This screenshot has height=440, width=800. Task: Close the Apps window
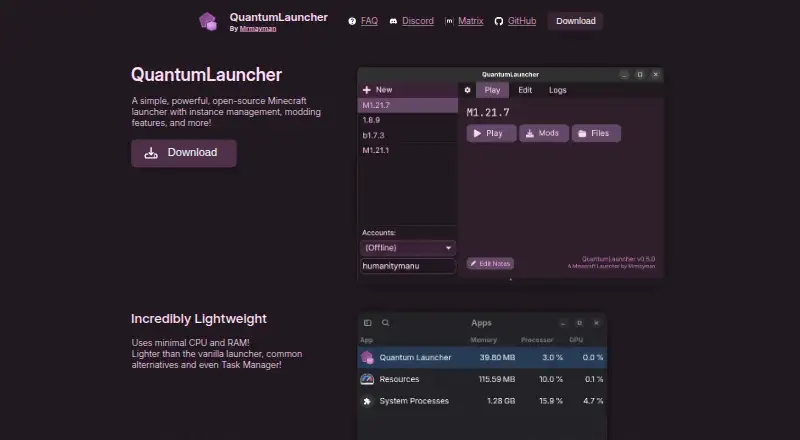[x=596, y=323]
